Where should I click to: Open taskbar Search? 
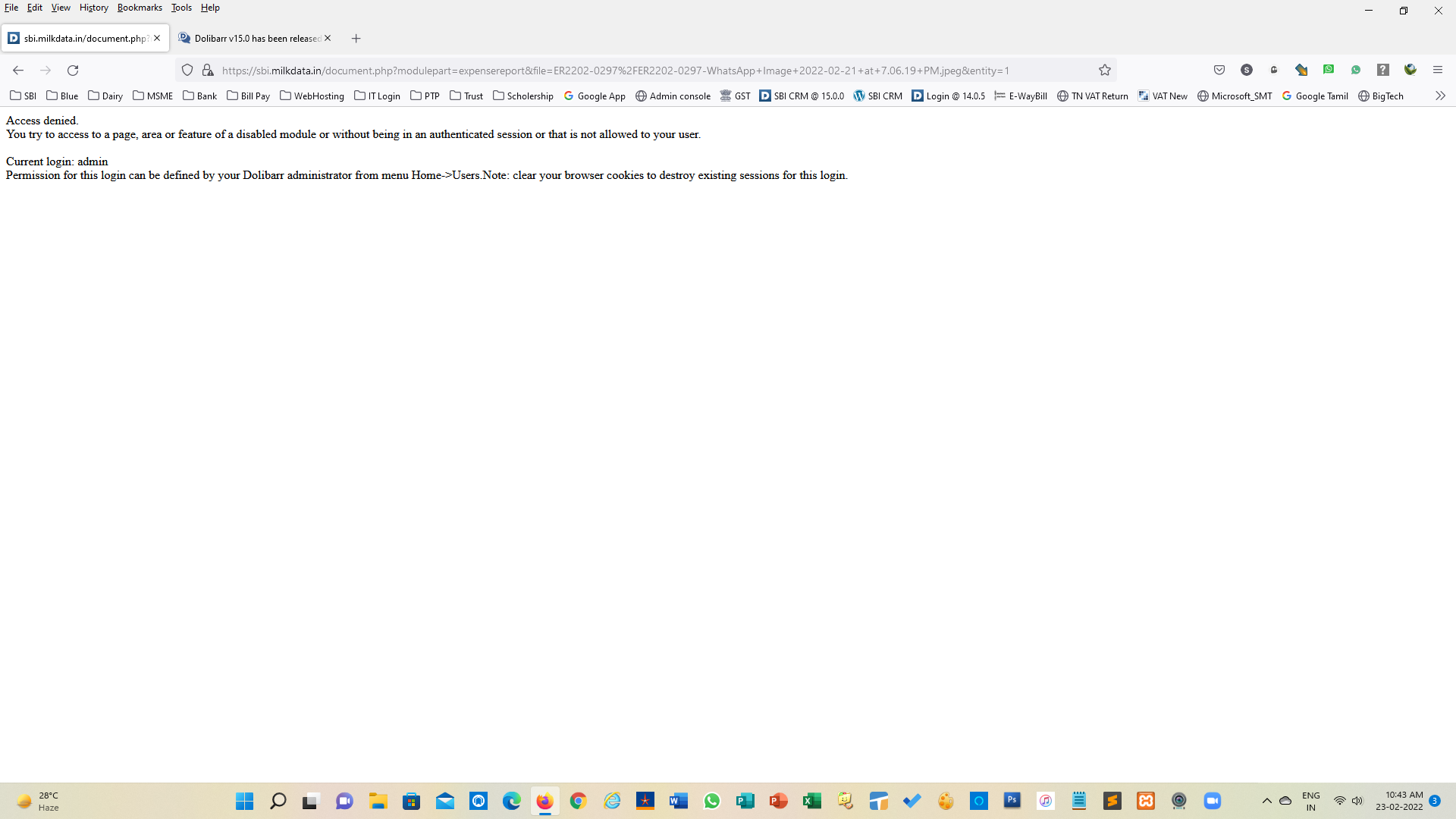click(x=278, y=801)
